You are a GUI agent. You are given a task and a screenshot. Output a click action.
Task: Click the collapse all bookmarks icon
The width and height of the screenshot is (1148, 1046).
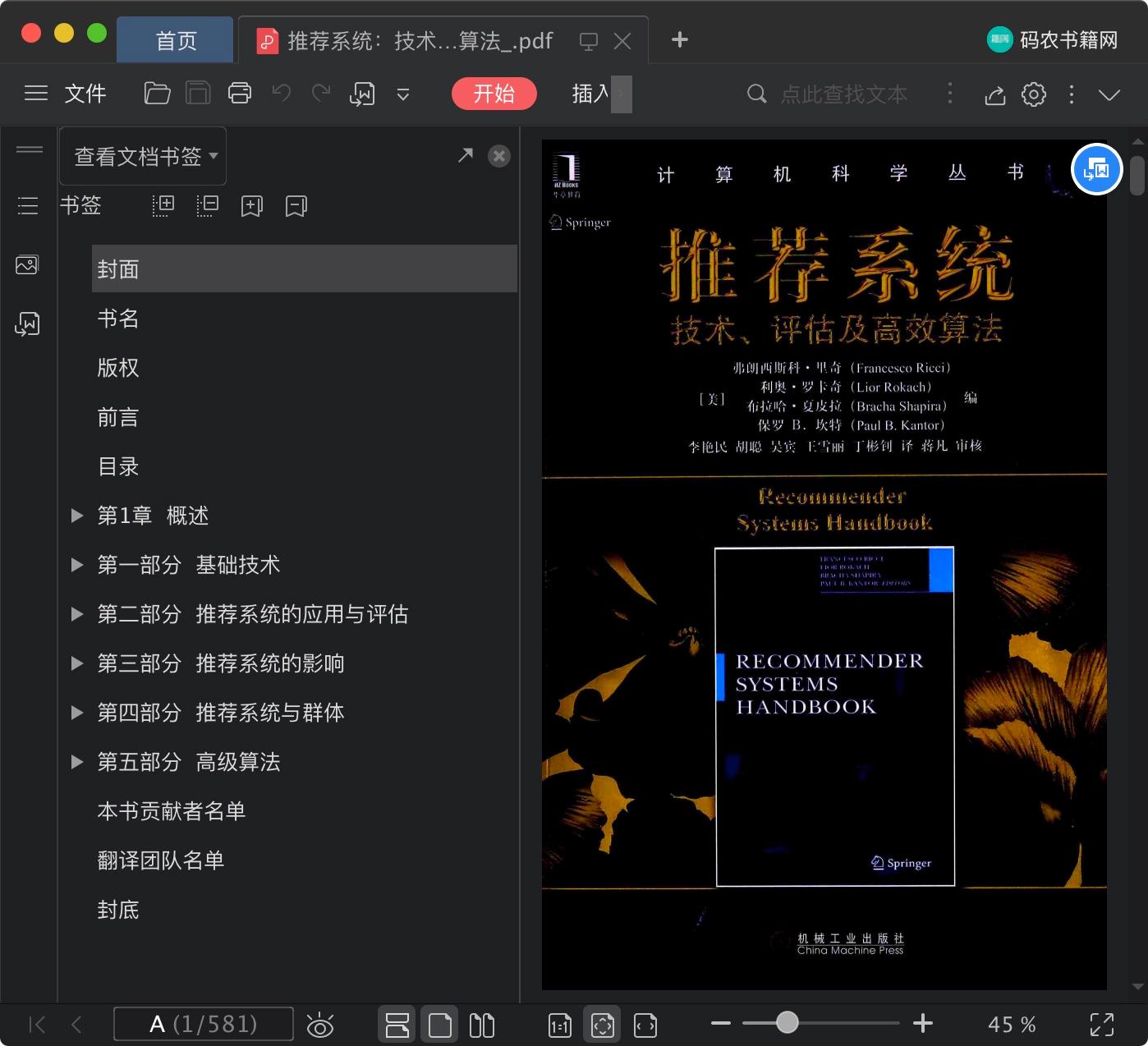pyautogui.click(x=208, y=205)
